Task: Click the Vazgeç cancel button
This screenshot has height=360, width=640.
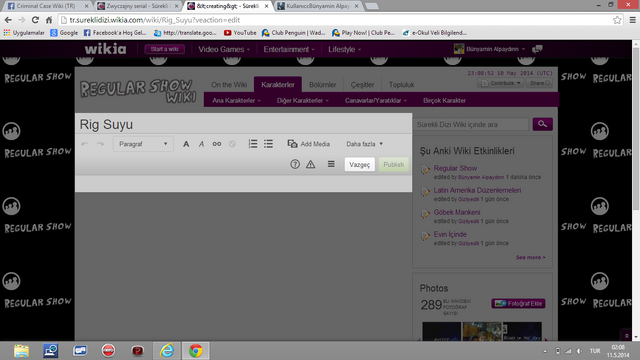Action: (360, 164)
